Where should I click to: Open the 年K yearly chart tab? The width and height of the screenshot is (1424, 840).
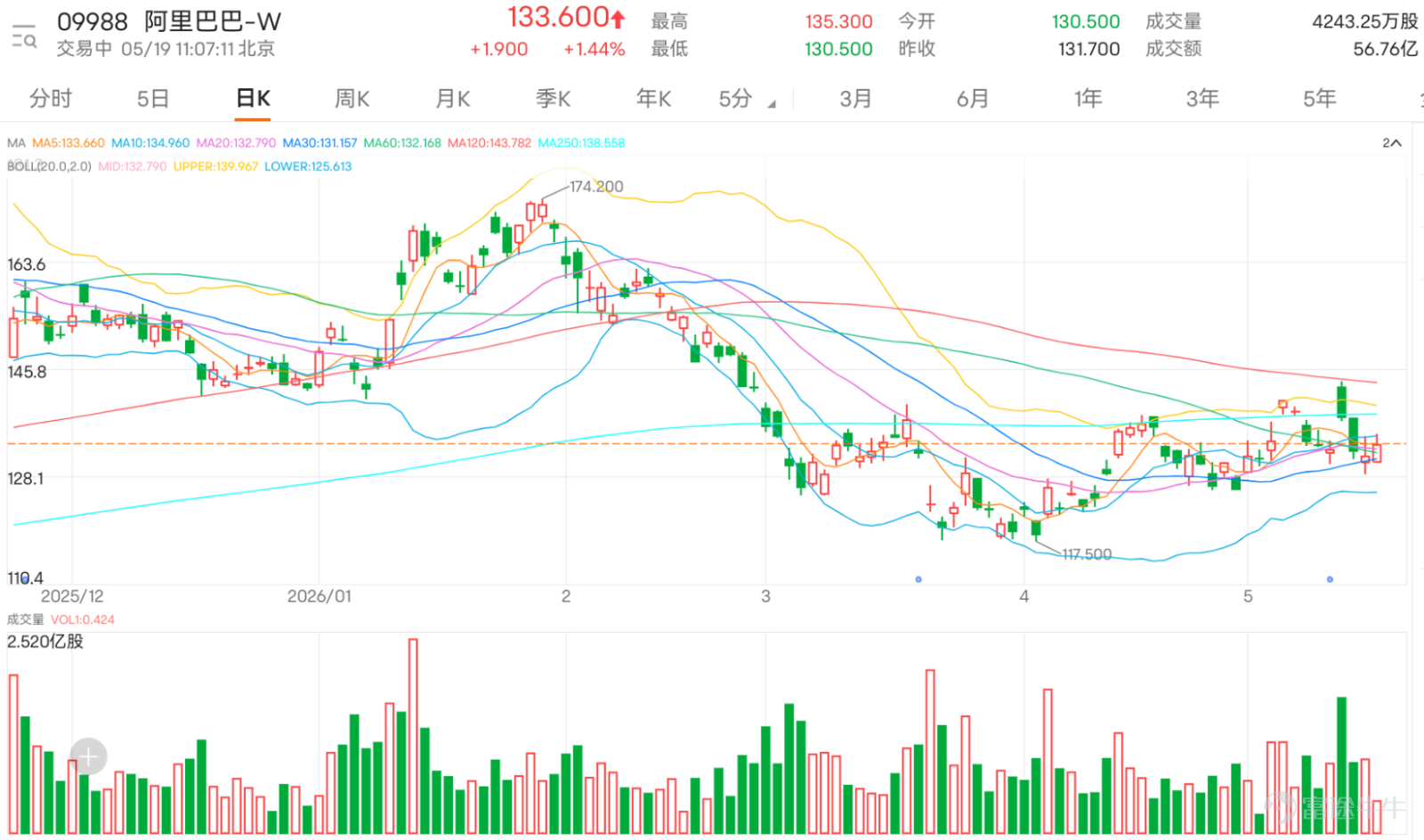653,99
